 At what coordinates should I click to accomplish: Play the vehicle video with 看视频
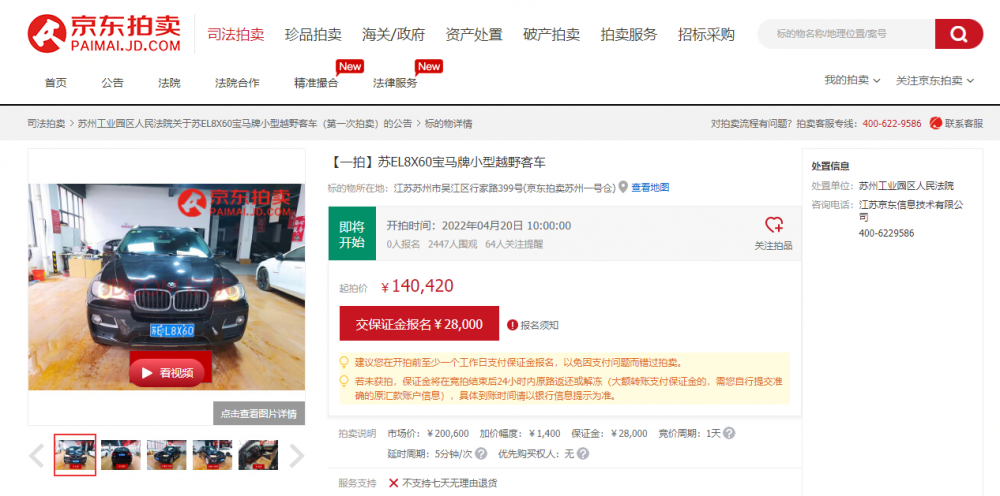167,373
